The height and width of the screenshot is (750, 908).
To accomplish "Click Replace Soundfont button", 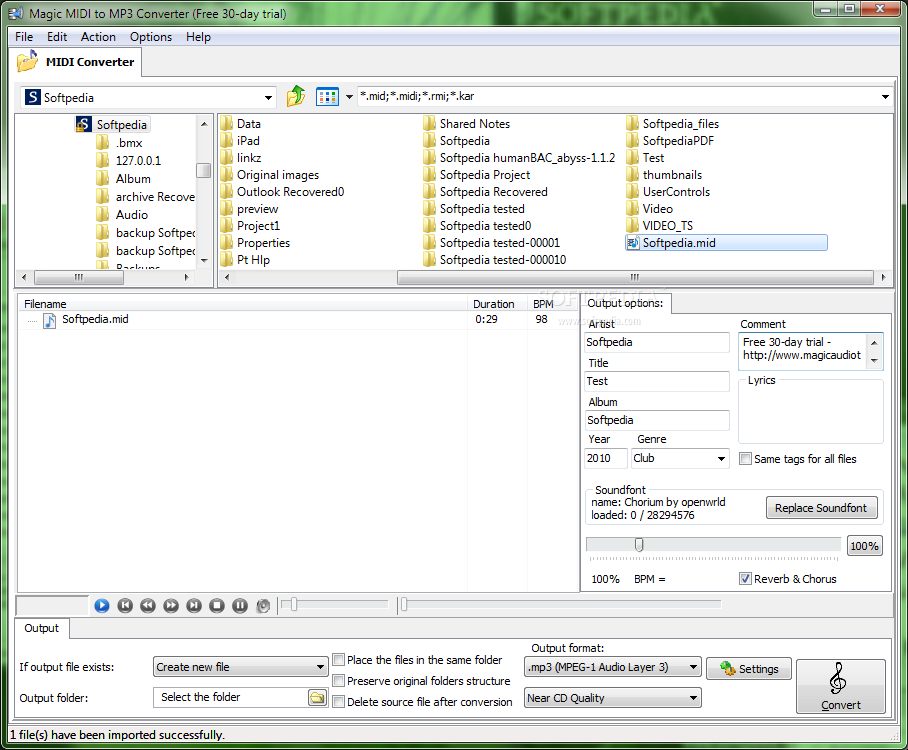I will click(x=821, y=508).
